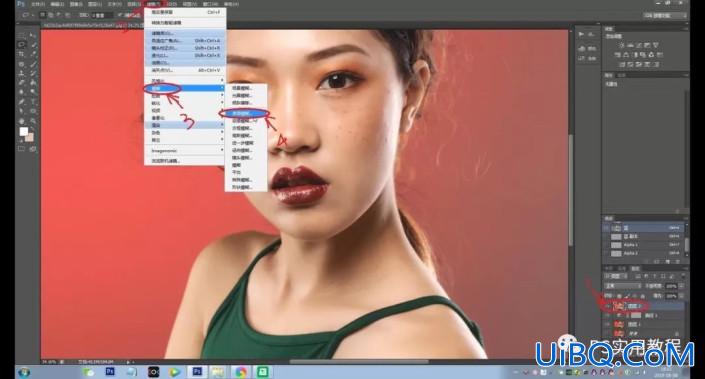Choose 高斯模糊 (Gaussian Blur) in the submenu
Viewport: 705px width, 379px height.
point(246,135)
